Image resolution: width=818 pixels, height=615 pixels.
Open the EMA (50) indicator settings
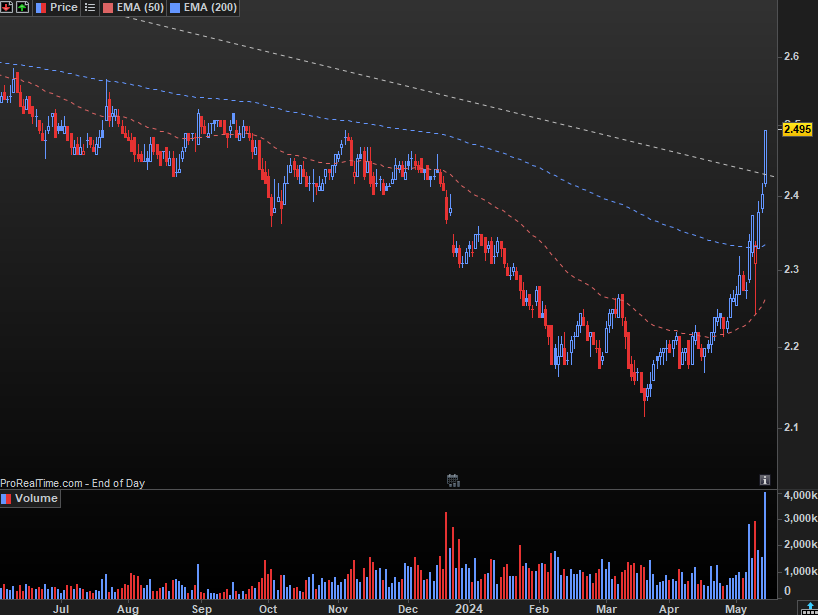tap(134, 7)
